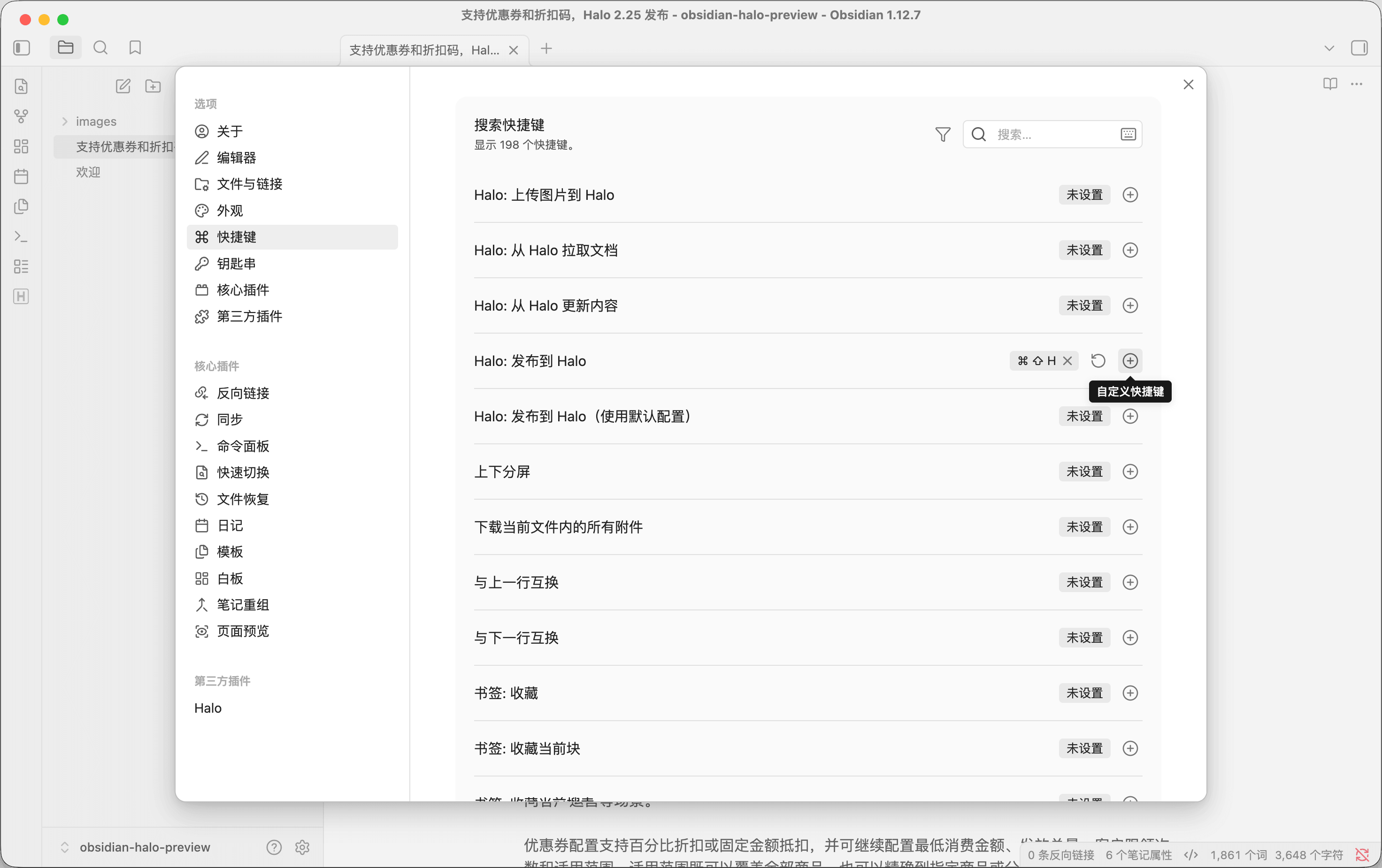This screenshot has width=1382, height=868.
Task: Open the bookmarks icon in the top toolbar
Action: pos(135,48)
